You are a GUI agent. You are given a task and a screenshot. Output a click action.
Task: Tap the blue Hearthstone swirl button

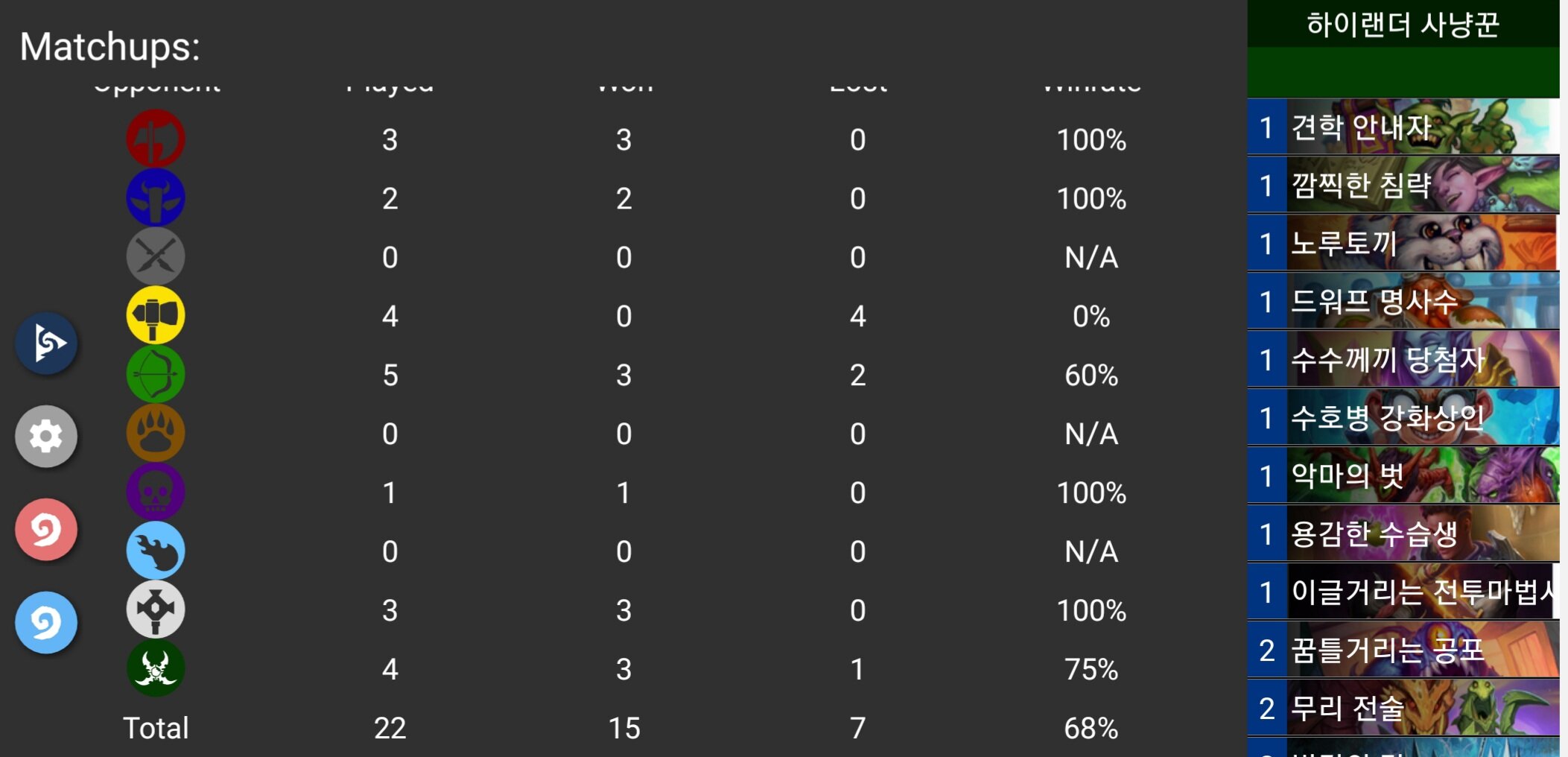point(46,622)
